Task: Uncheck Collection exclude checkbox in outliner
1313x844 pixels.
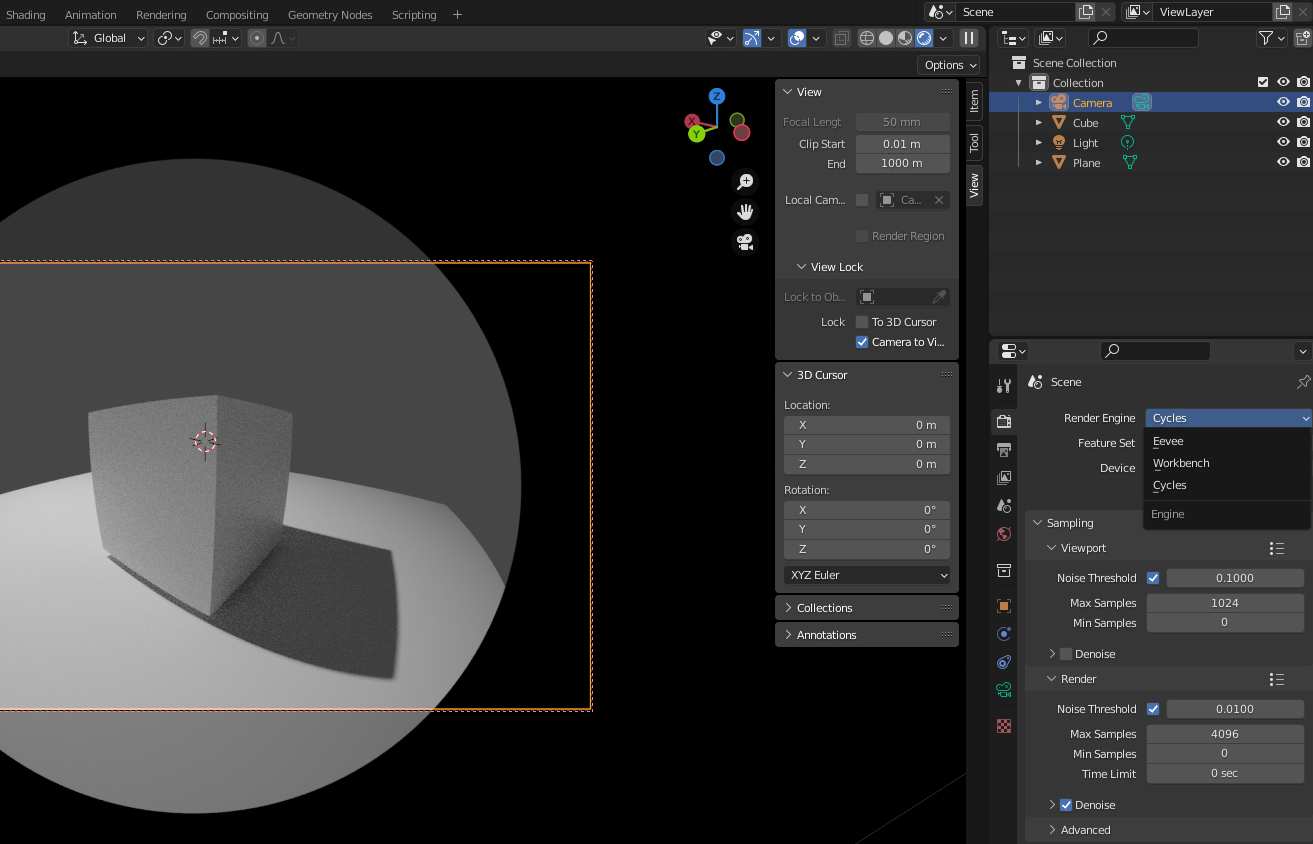Action: (x=1263, y=82)
